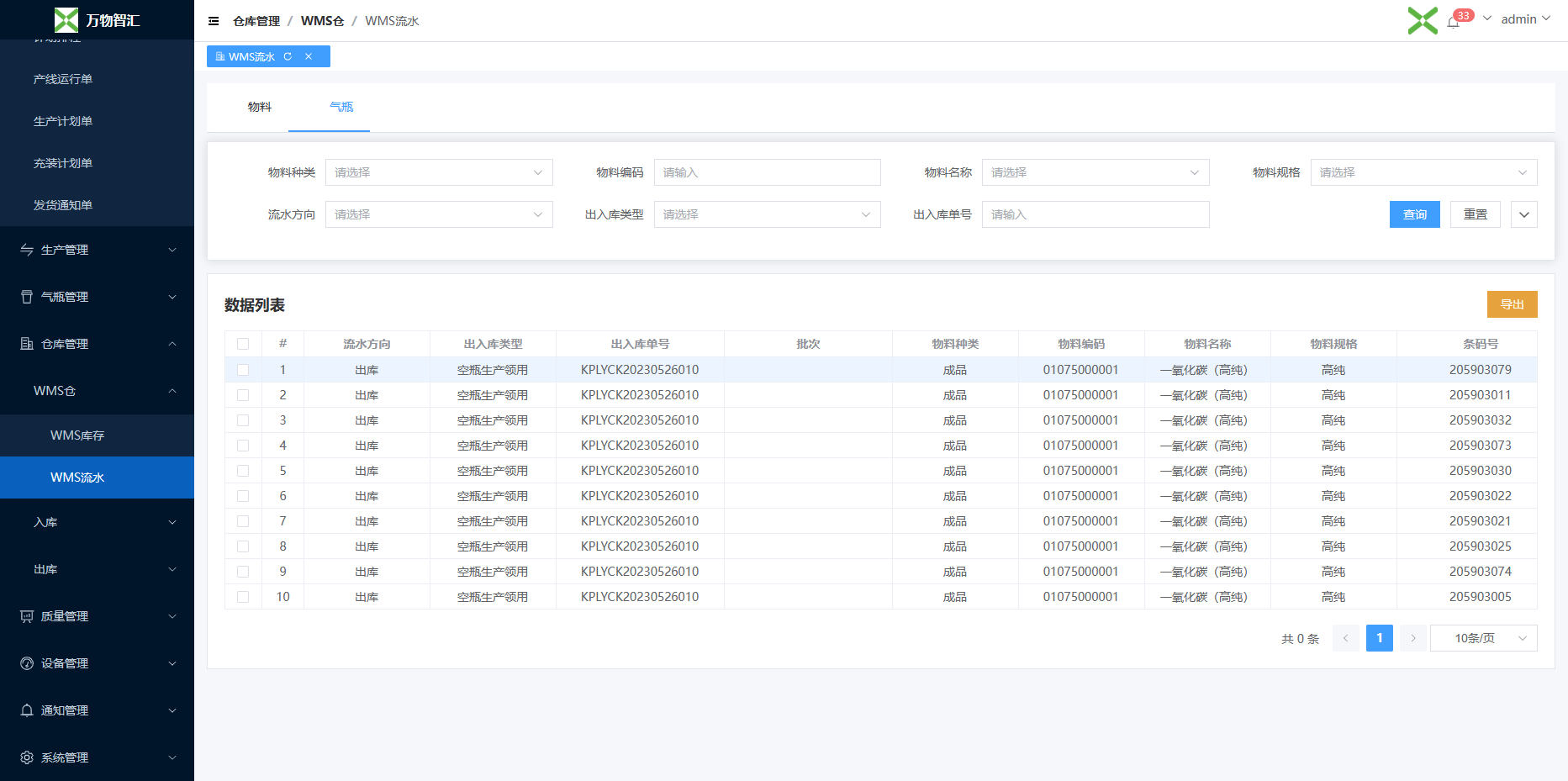
Task: Click the 设备管理 icon in sidebar
Action: [x=27, y=663]
